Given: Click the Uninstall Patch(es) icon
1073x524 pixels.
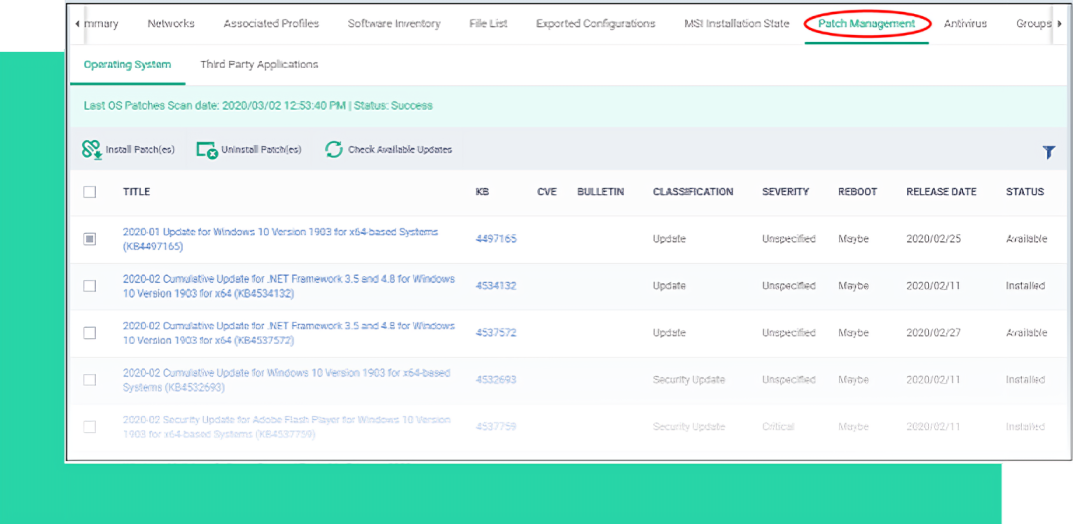Looking at the screenshot, I should (207, 150).
